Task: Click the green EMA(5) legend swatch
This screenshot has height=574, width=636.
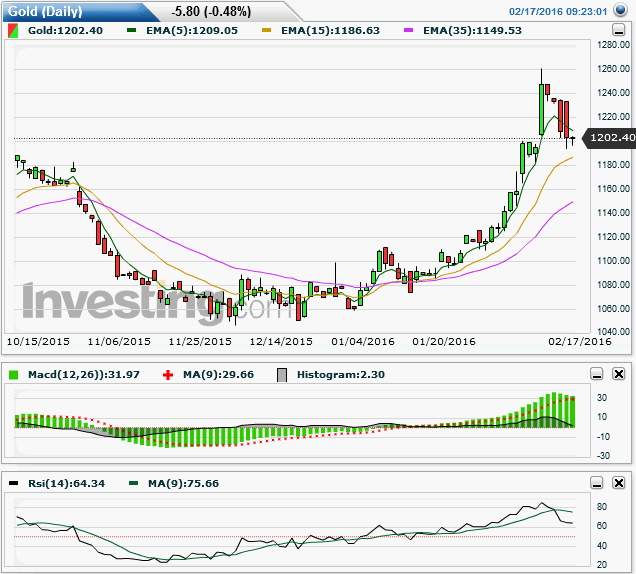Action: [x=131, y=30]
